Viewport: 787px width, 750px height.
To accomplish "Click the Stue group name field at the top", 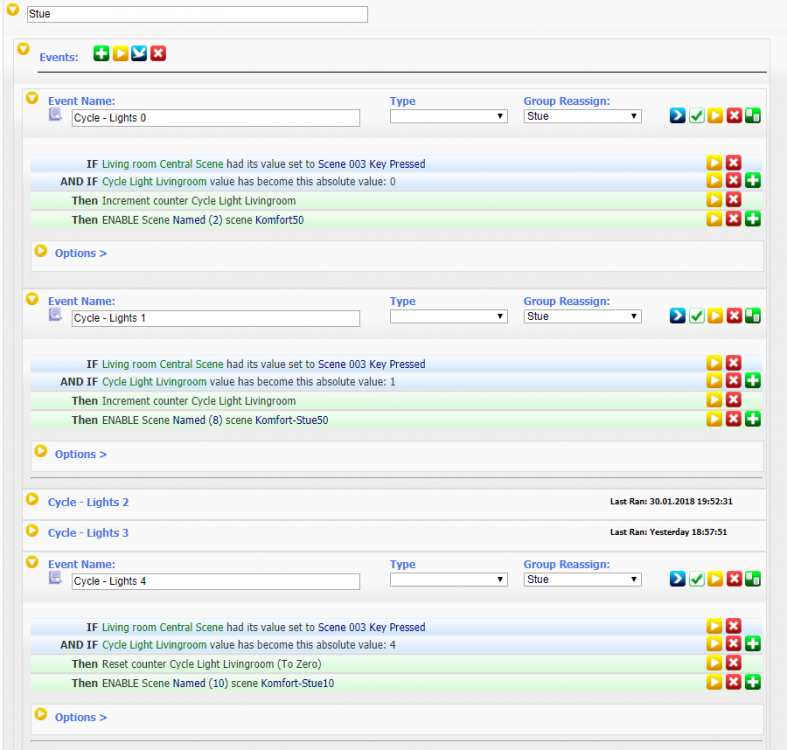I will pos(197,15).
